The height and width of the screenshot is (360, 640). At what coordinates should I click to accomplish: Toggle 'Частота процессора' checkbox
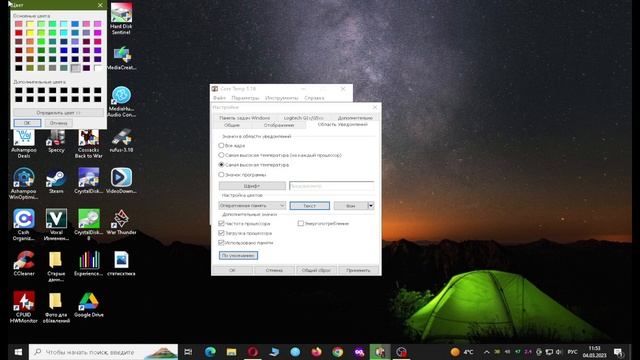(x=221, y=223)
